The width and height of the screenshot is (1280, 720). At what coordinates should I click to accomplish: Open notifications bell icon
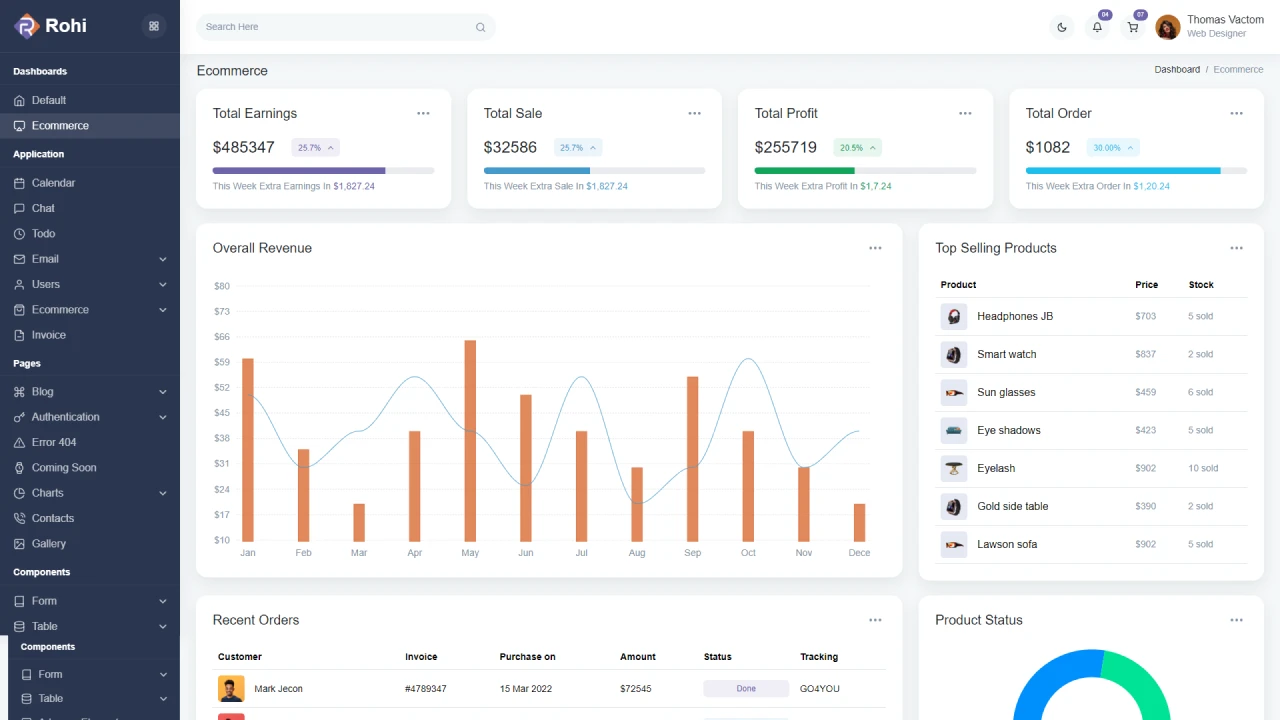pos(1097,27)
